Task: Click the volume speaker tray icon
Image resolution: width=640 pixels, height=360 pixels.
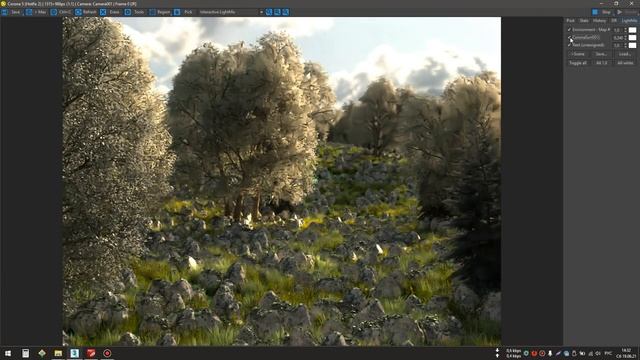Action: (x=598, y=353)
